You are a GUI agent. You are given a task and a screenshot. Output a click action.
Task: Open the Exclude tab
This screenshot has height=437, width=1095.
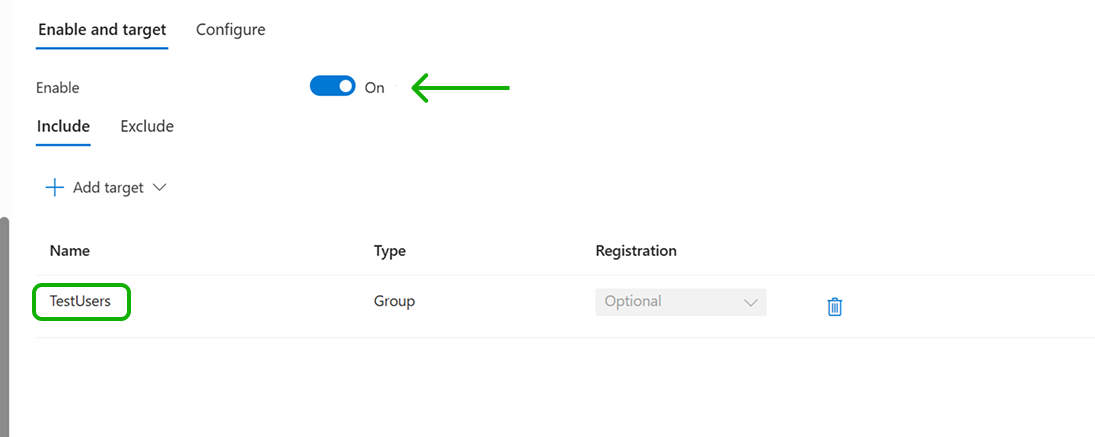[x=147, y=126]
